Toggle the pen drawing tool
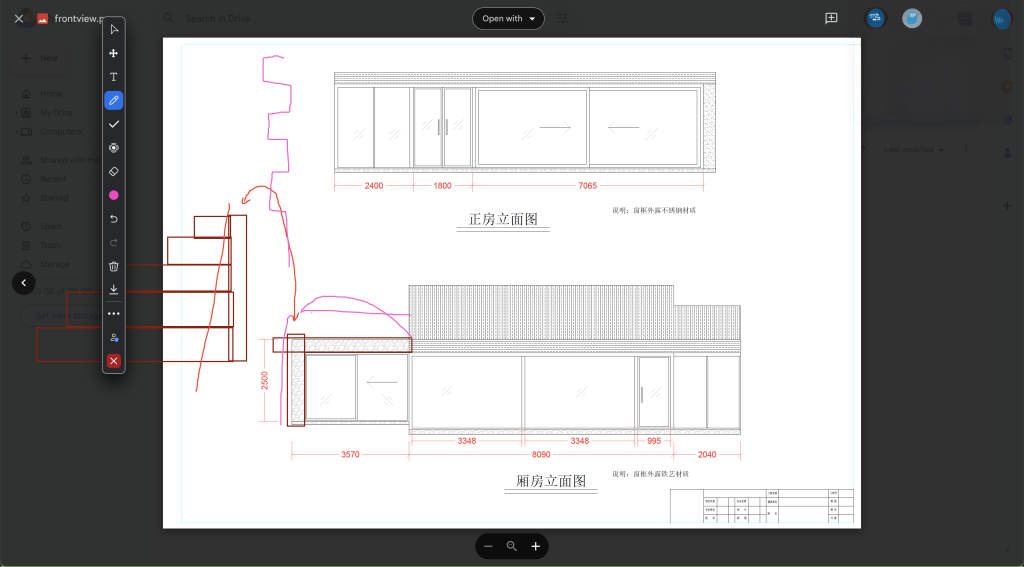Viewport: 1024px width, 567px height. [114, 100]
